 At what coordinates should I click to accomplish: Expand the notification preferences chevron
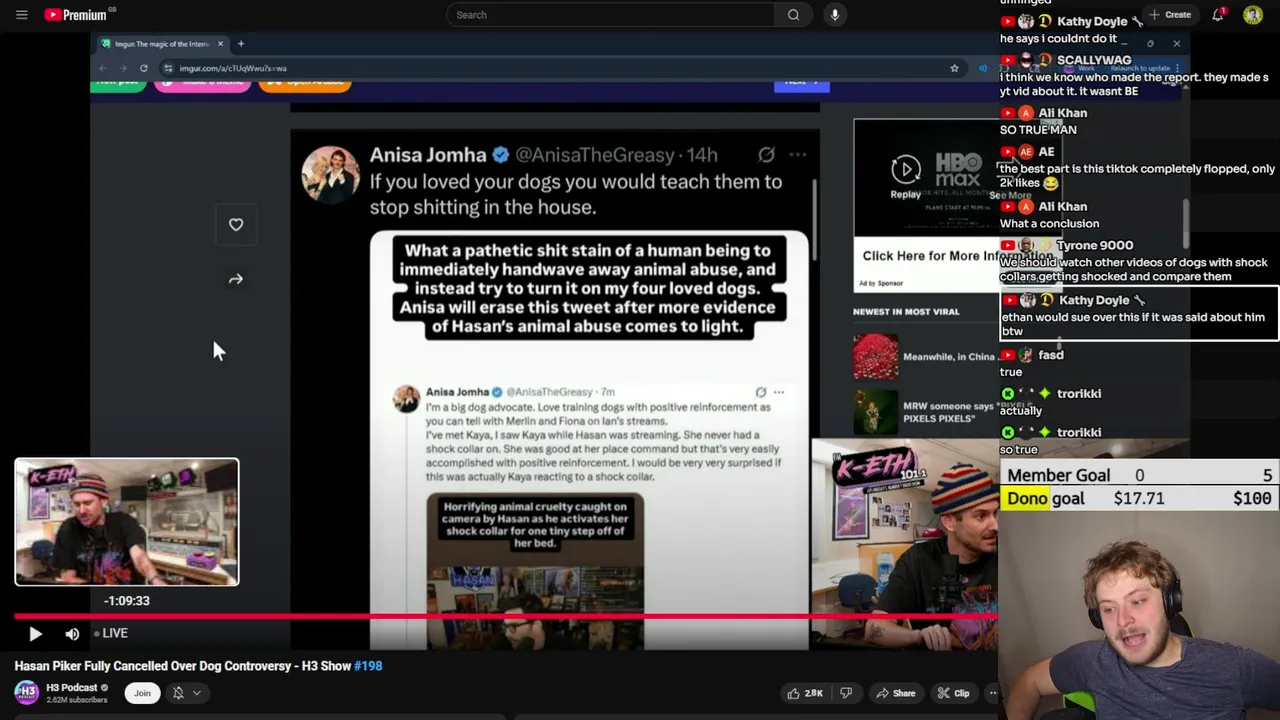(197, 693)
